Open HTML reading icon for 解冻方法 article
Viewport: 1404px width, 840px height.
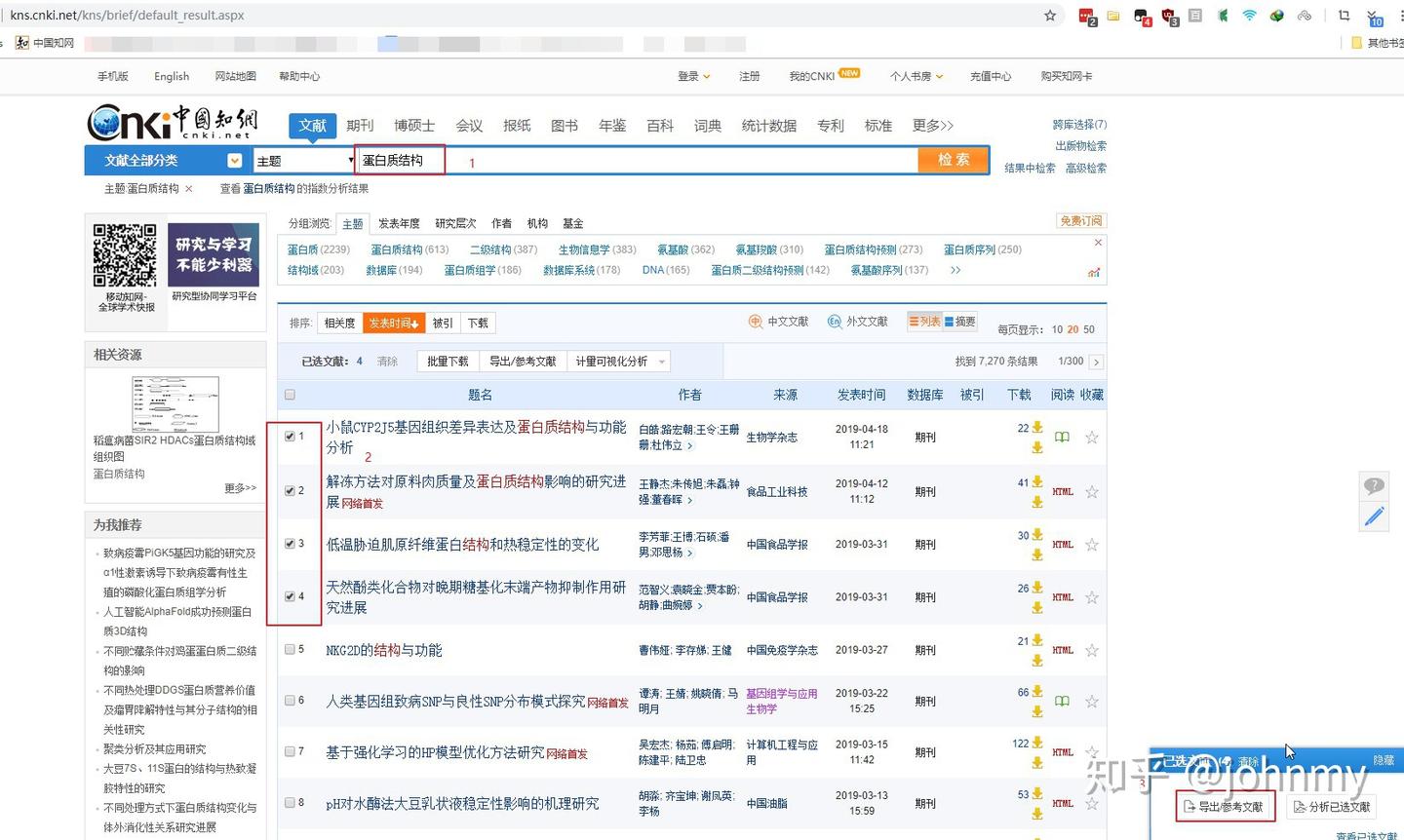pos(1062,491)
